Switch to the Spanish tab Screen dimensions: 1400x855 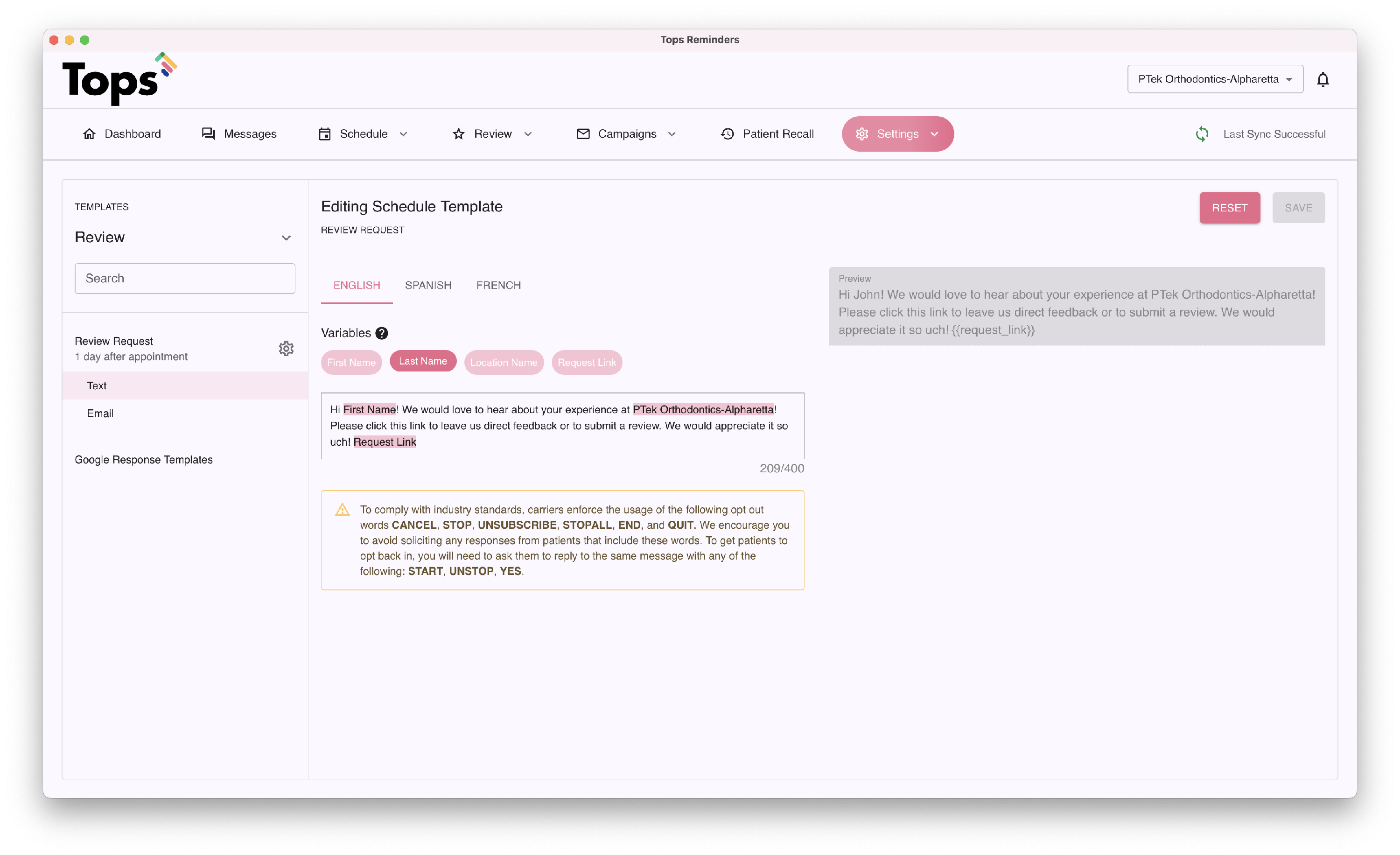(x=428, y=285)
